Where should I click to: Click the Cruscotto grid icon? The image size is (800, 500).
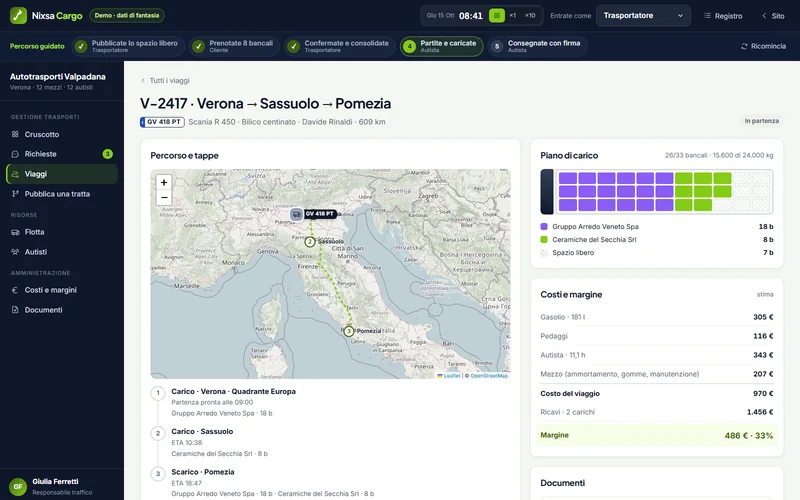coord(15,134)
